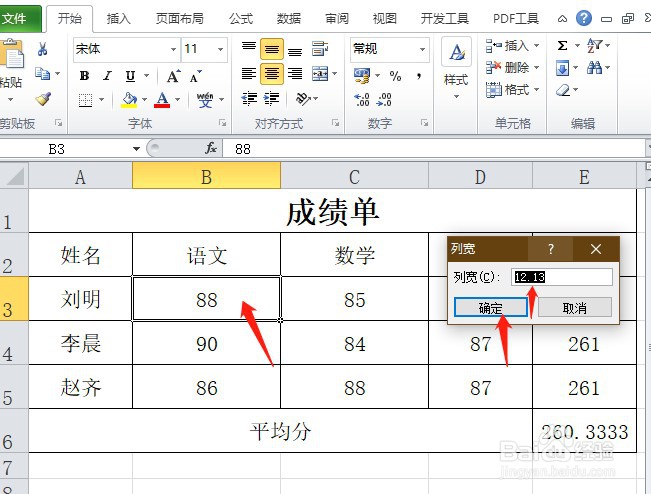Toggle align text right

(x=295, y=74)
